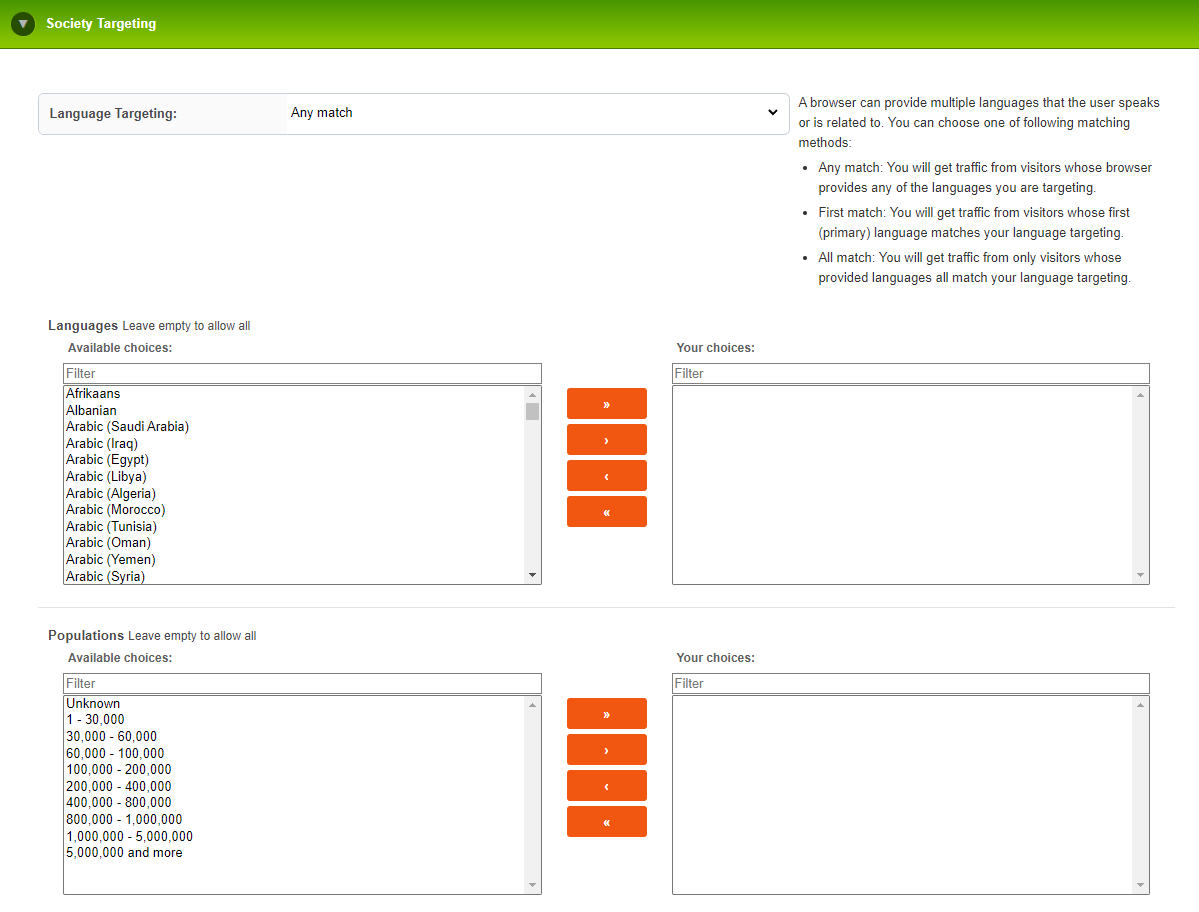Select Unknown population option
1199x912 pixels.
(x=294, y=703)
